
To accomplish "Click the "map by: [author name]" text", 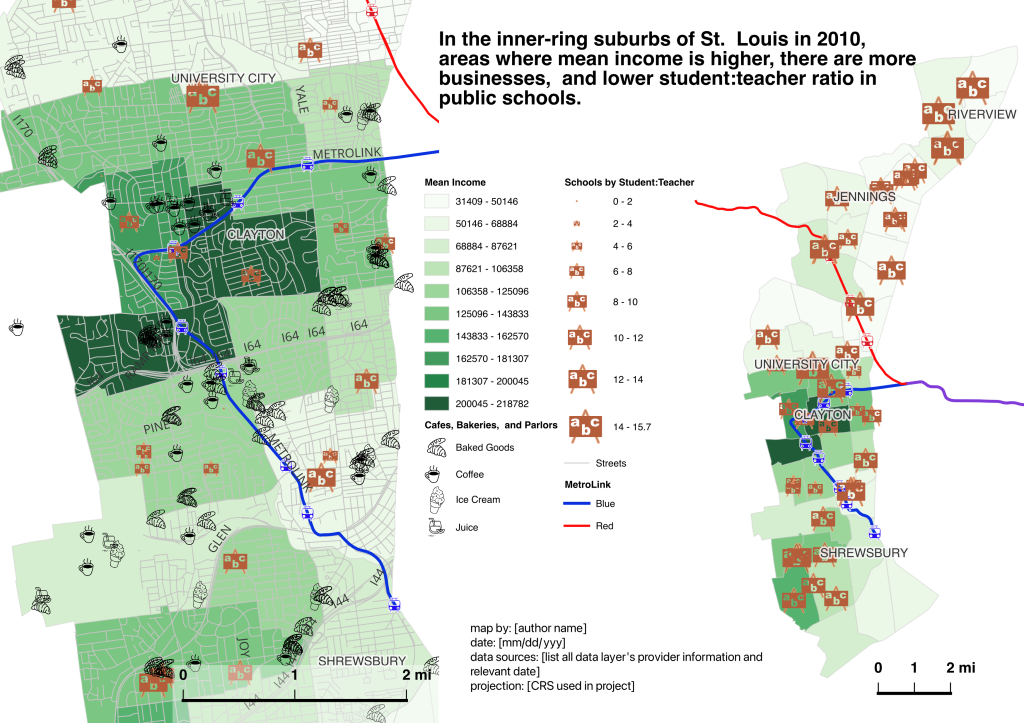I will [528, 628].
